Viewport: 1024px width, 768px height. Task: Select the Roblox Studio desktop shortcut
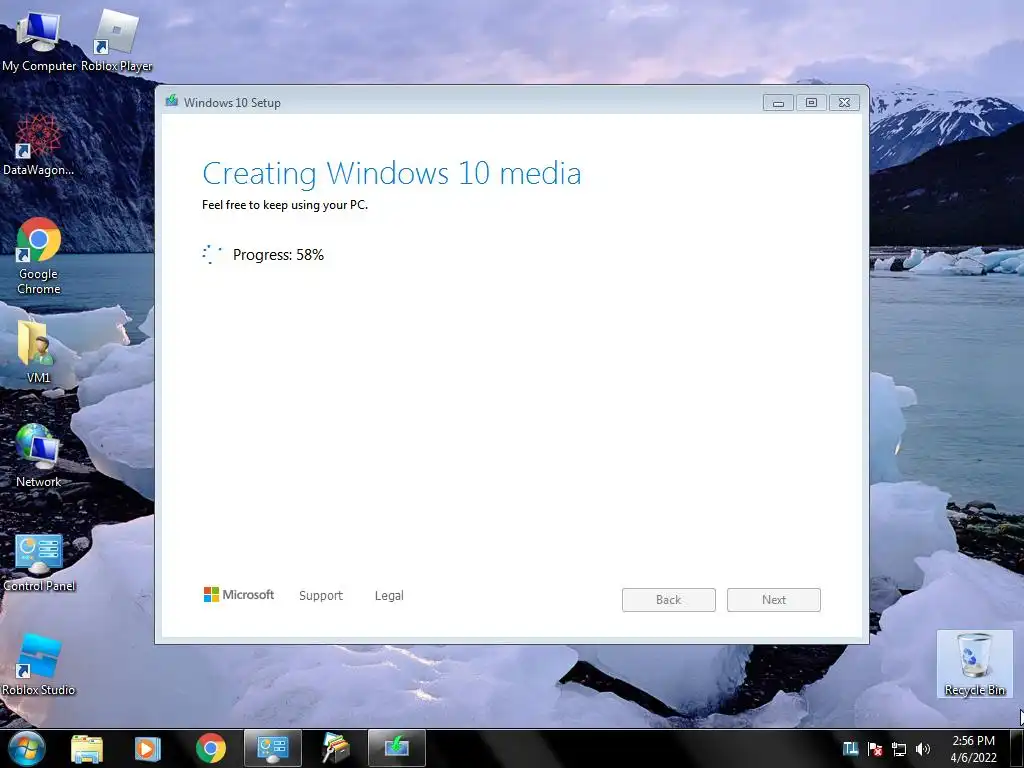(39, 664)
